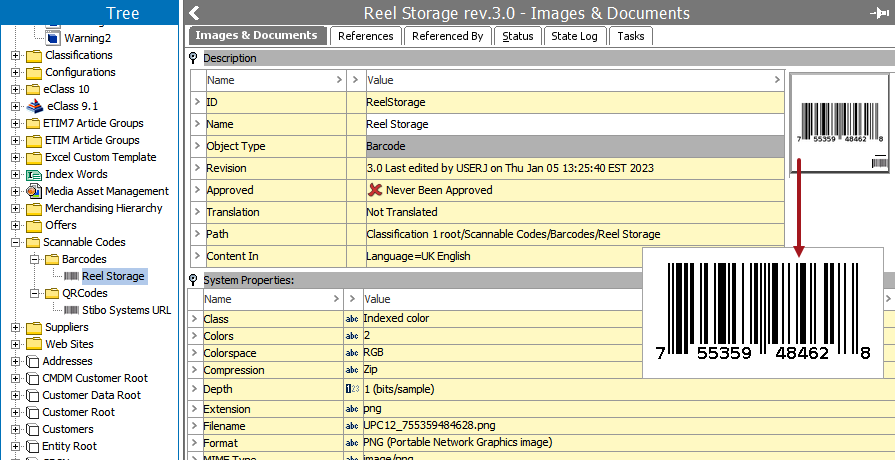Collapse the Description section pin toggle
This screenshot has width=895, height=460.
194,58
